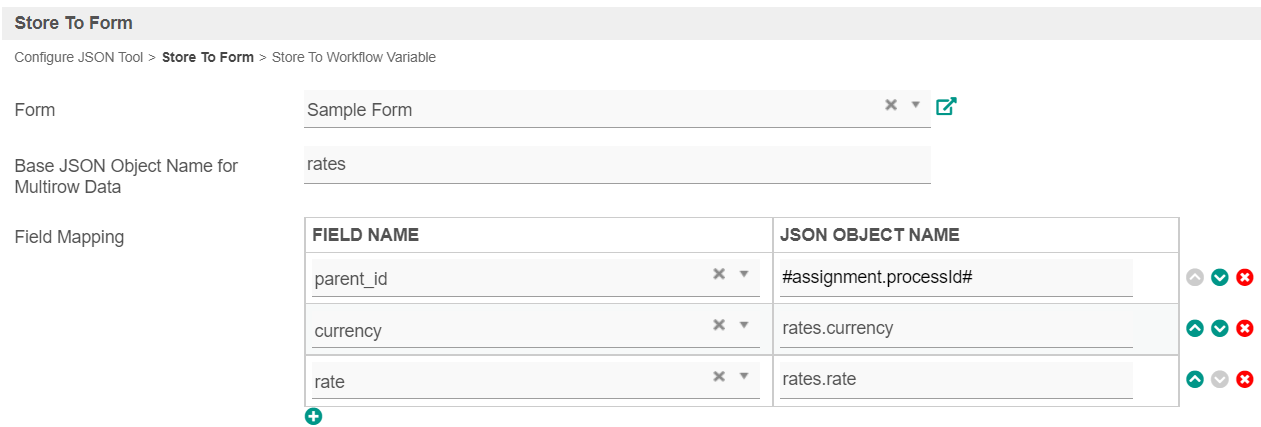Move the currency row down

click(x=1219, y=328)
